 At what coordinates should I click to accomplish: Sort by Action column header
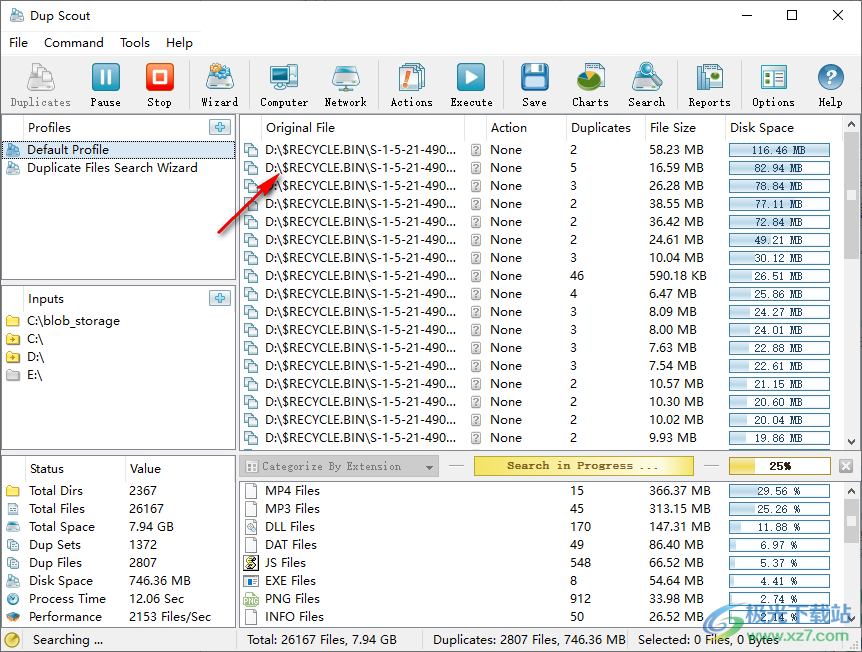[525, 128]
